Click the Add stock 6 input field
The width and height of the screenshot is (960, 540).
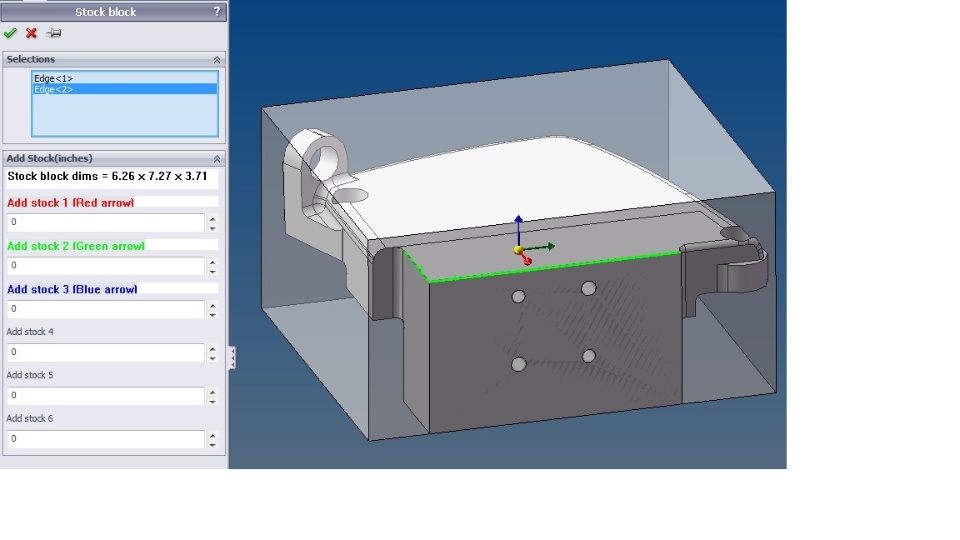click(105, 439)
